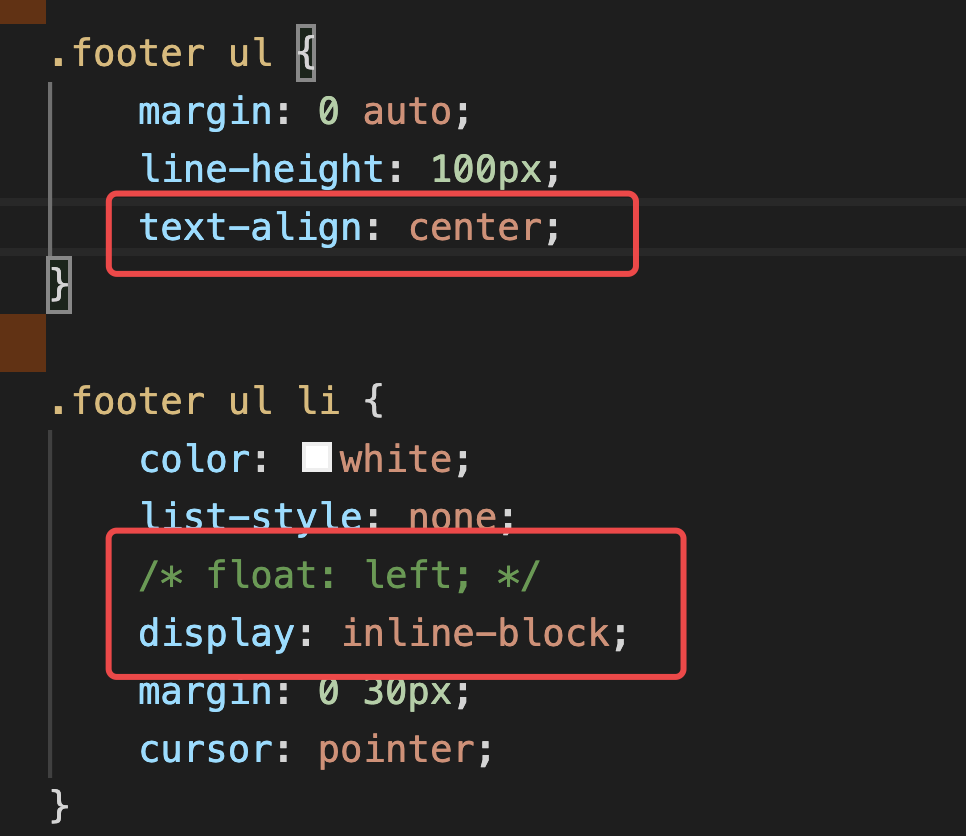This screenshot has height=836, width=966.
Task: Click the display property name
Action: [x=217, y=633]
